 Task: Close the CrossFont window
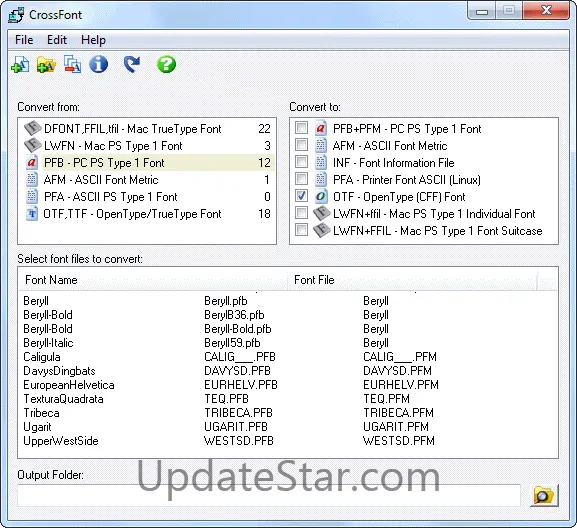click(x=546, y=11)
